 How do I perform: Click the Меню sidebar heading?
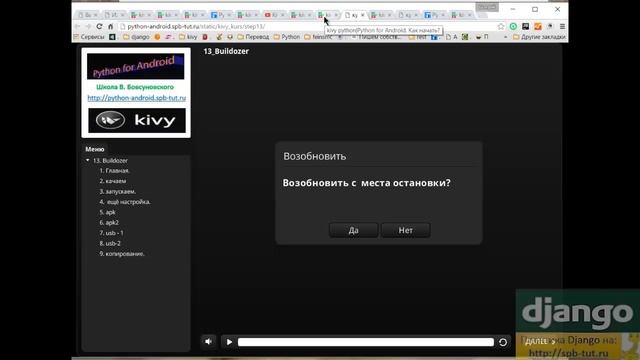coord(95,149)
